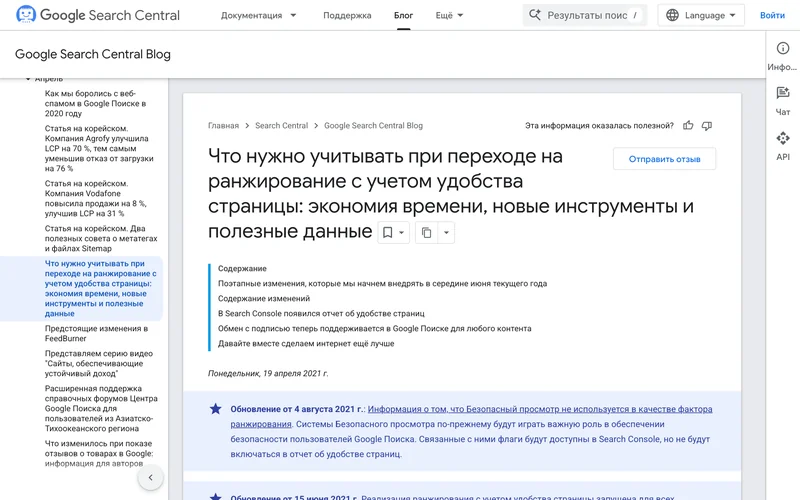
Task: Click the globe icon in Language button
Action: point(672,15)
